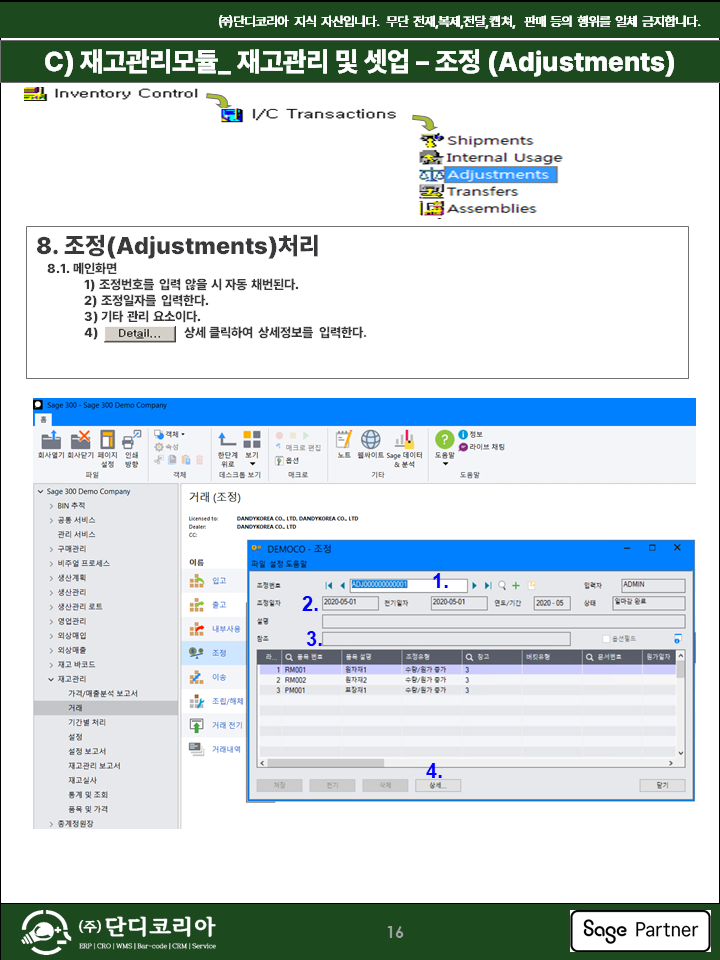Open the 조립/해체 (Assemblies) transaction icon
720x960 pixels.
pyautogui.click(x=196, y=701)
